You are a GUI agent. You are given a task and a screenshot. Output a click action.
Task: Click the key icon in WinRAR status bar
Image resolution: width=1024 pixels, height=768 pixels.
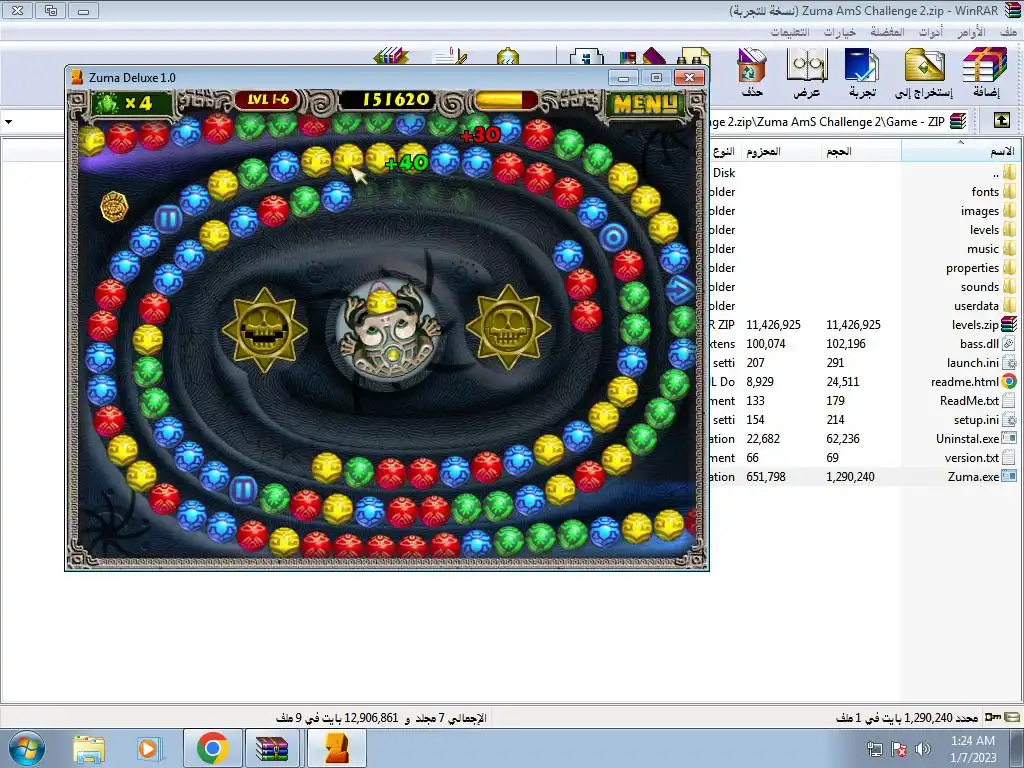[993, 717]
